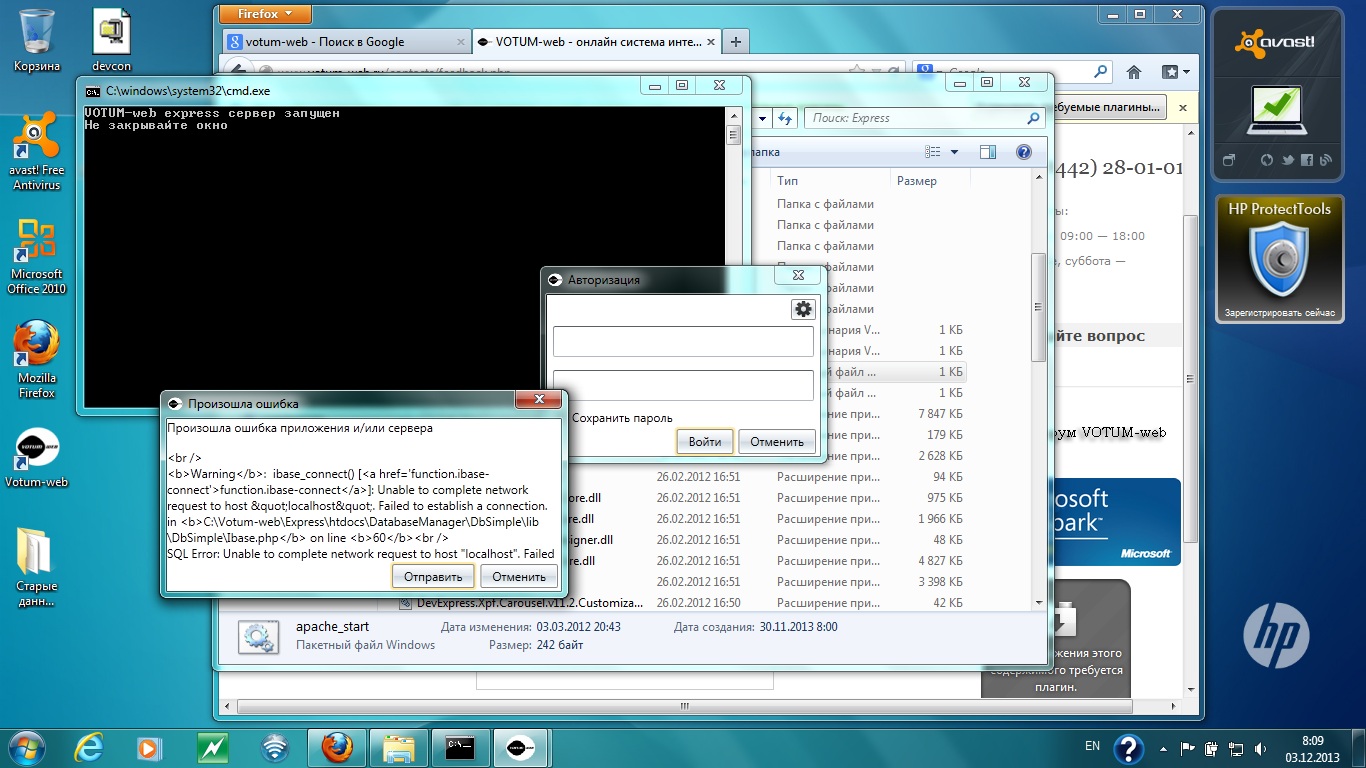Open the wireless connection taskbar icon
Viewport: 1366px width, 768px height.
click(274, 747)
